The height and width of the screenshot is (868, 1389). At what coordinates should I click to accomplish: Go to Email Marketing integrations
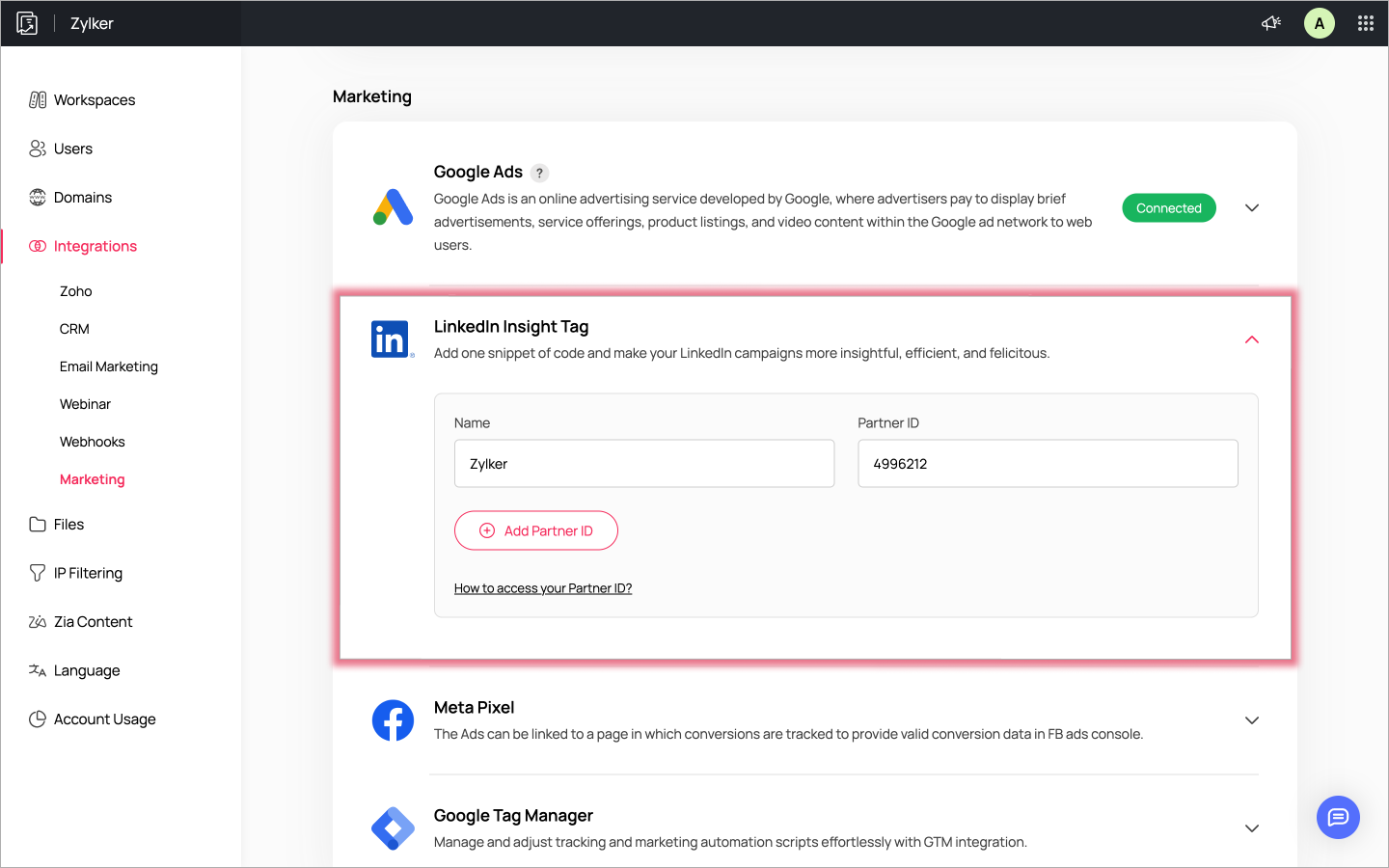point(109,366)
